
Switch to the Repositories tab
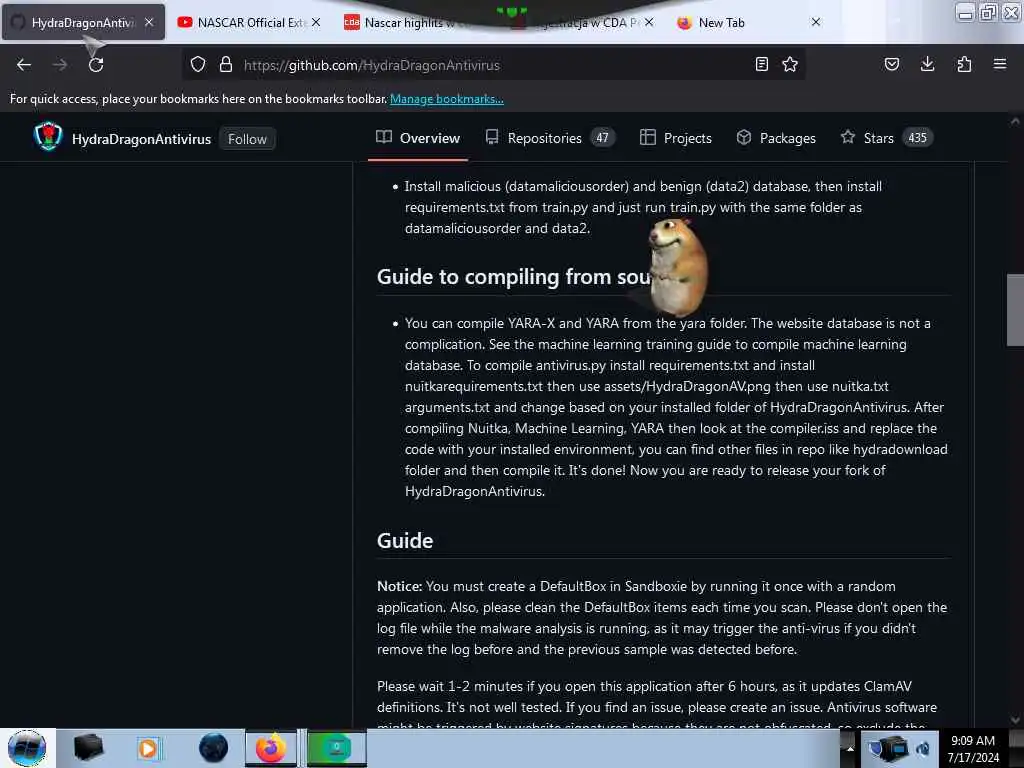550,138
